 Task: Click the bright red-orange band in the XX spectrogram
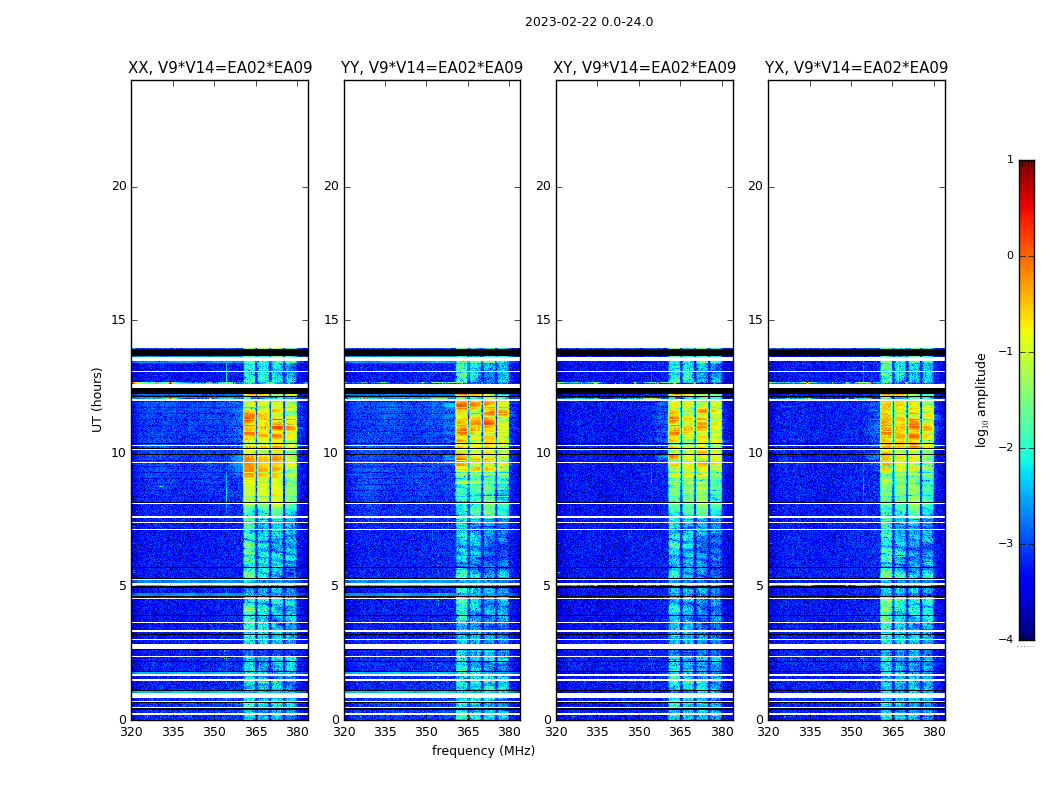pyautogui.click(x=250, y=417)
